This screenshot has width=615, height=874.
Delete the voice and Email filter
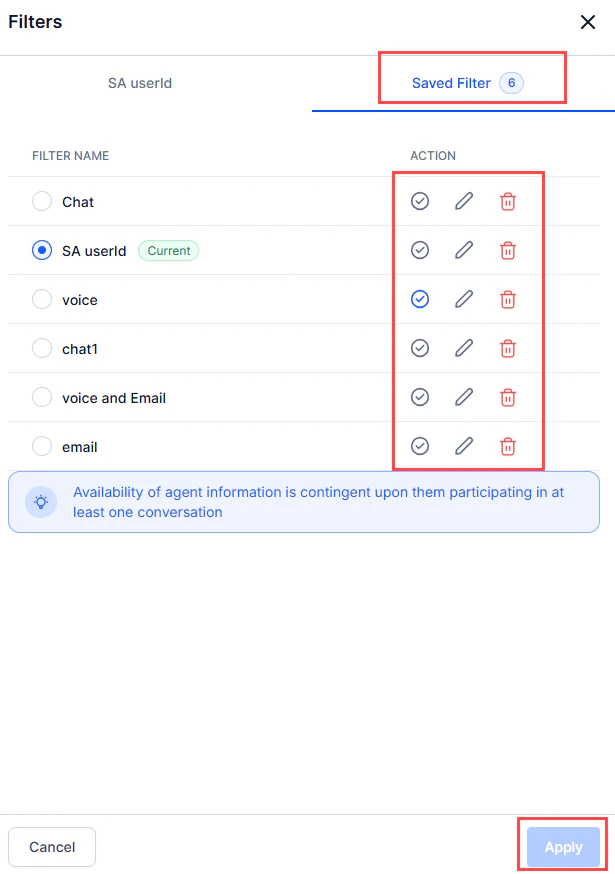[x=508, y=397]
